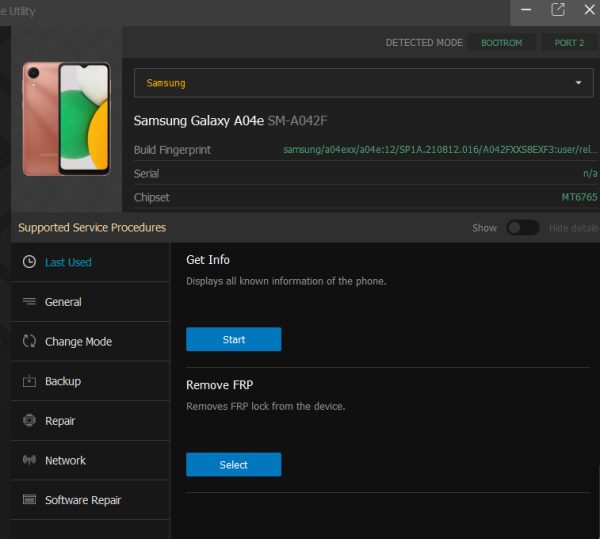Click the build fingerprint value
Viewport: 600px width, 539px height.
440,149
